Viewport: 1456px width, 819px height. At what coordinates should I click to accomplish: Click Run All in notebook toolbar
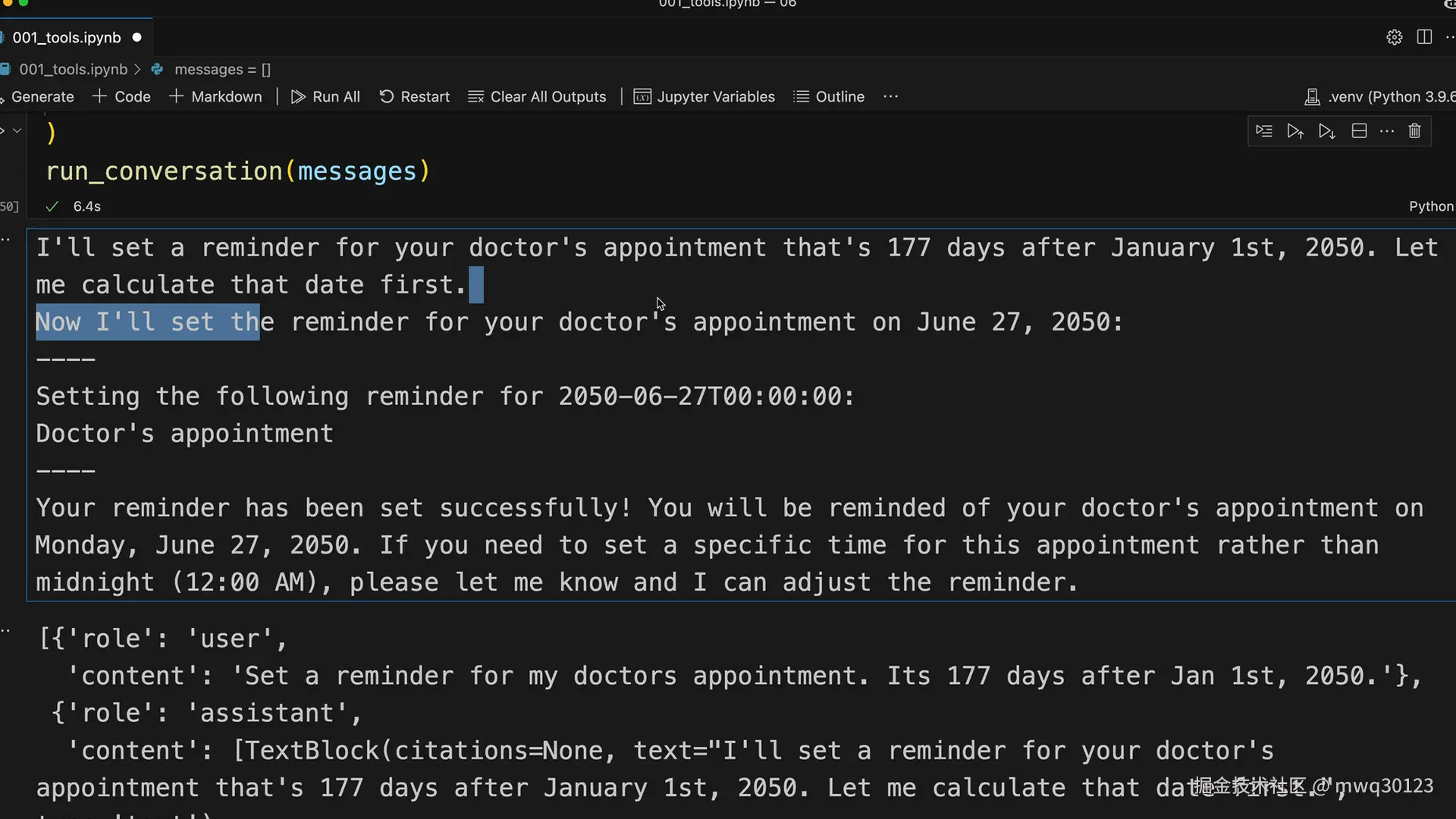326,96
